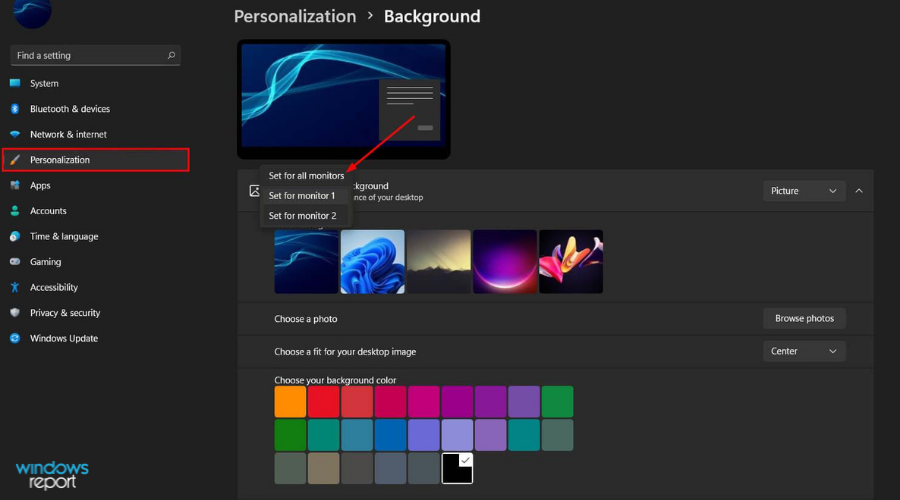
Task: Click the Accessibility icon
Action: click(15, 287)
